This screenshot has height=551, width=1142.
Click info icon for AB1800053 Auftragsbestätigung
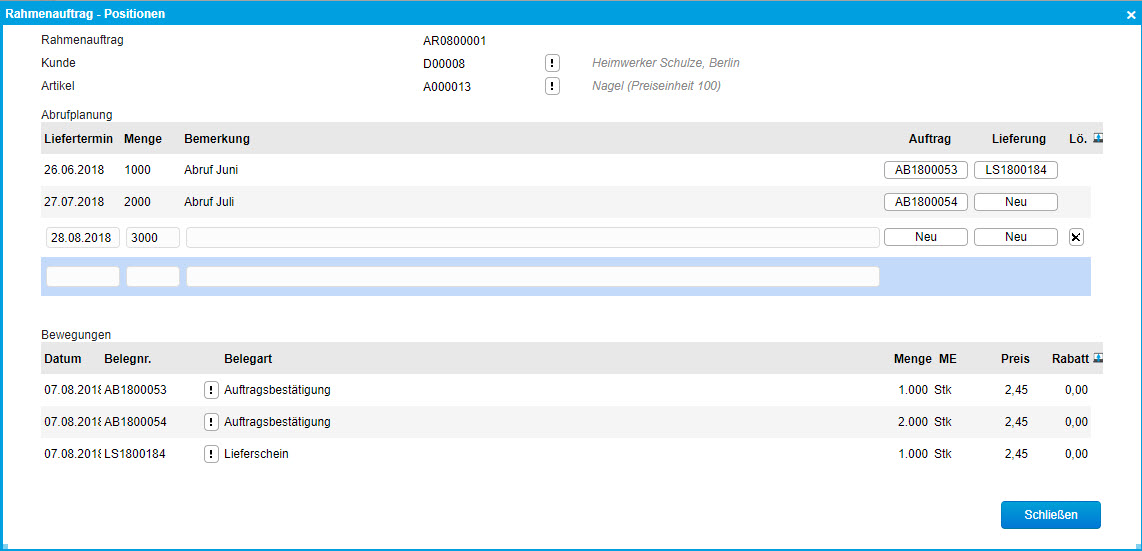[x=211, y=390]
